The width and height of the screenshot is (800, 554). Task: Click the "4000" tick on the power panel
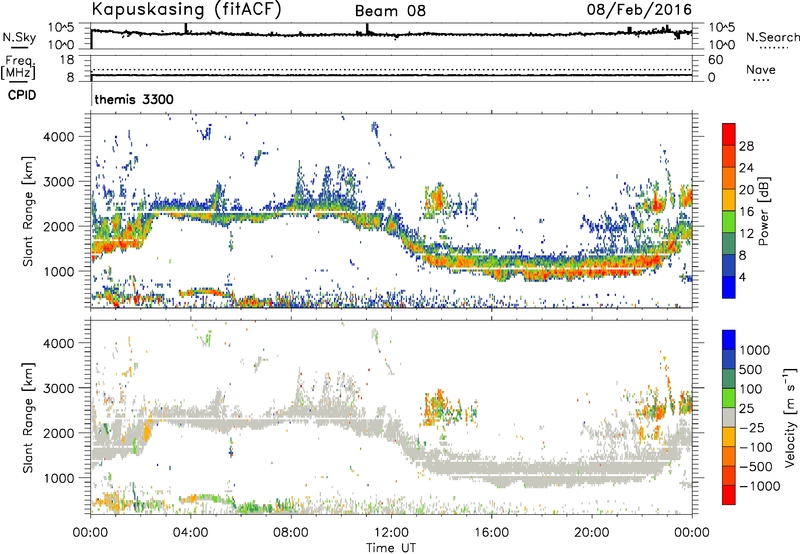tap(59, 137)
